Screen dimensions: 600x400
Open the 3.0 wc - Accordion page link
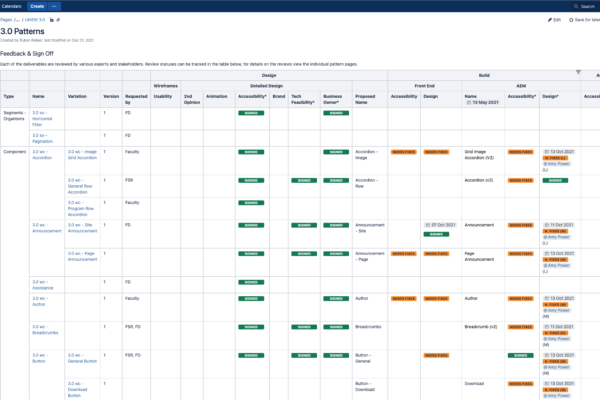(42, 155)
